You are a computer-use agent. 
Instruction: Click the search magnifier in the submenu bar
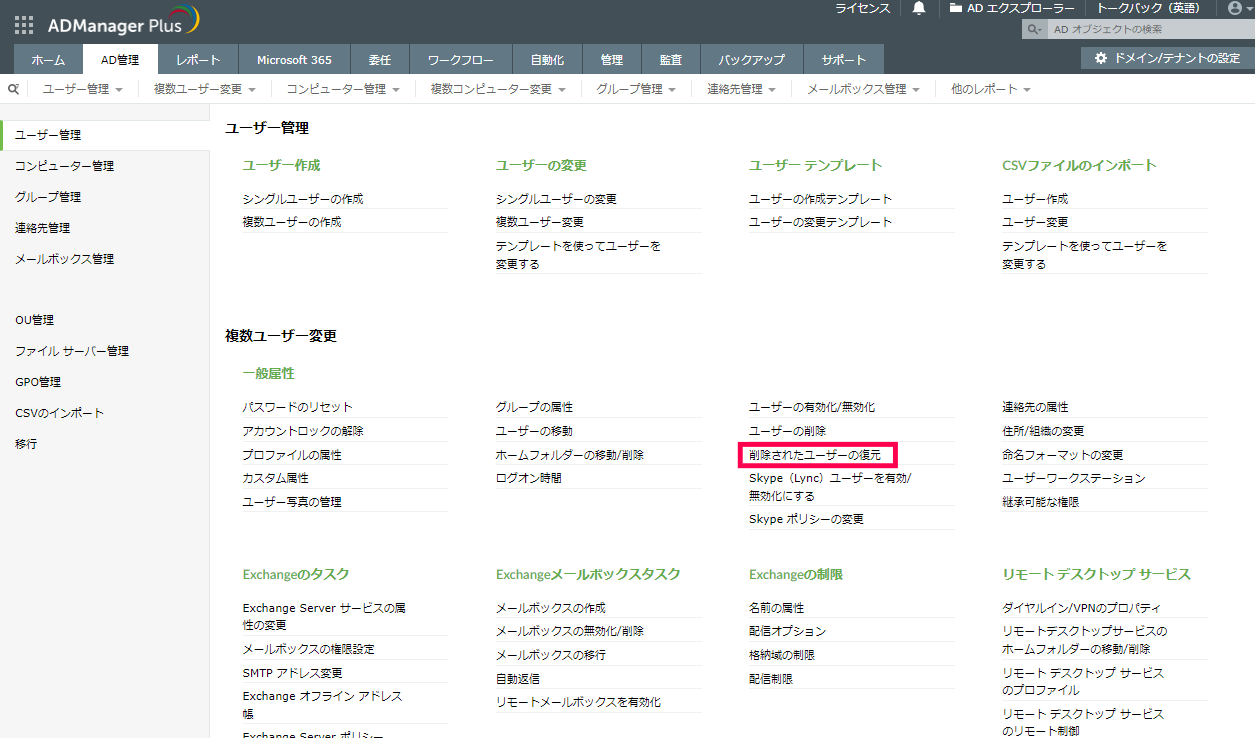click(14, 89)
